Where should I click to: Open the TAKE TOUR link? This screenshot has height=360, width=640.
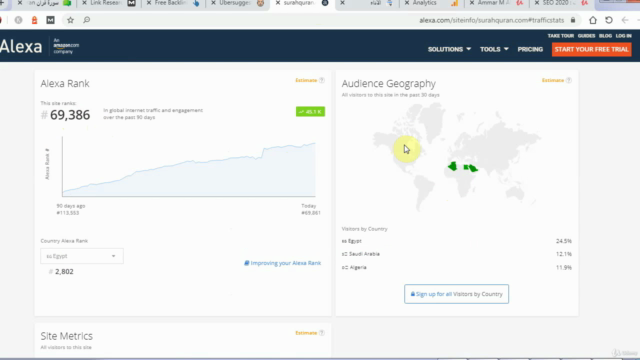(x=560, y=36)
